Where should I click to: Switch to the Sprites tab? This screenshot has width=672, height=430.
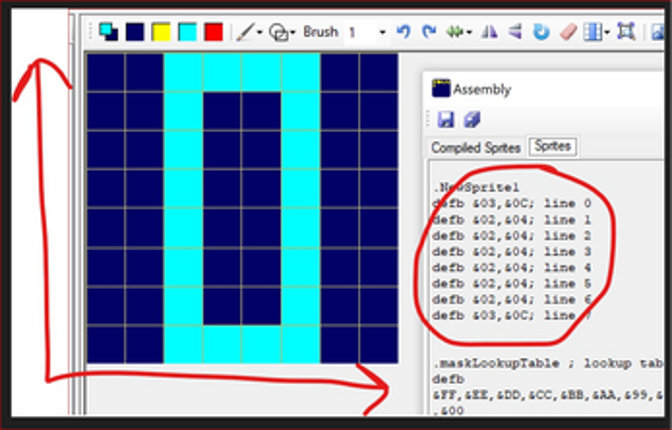click(x=553, y=147)
